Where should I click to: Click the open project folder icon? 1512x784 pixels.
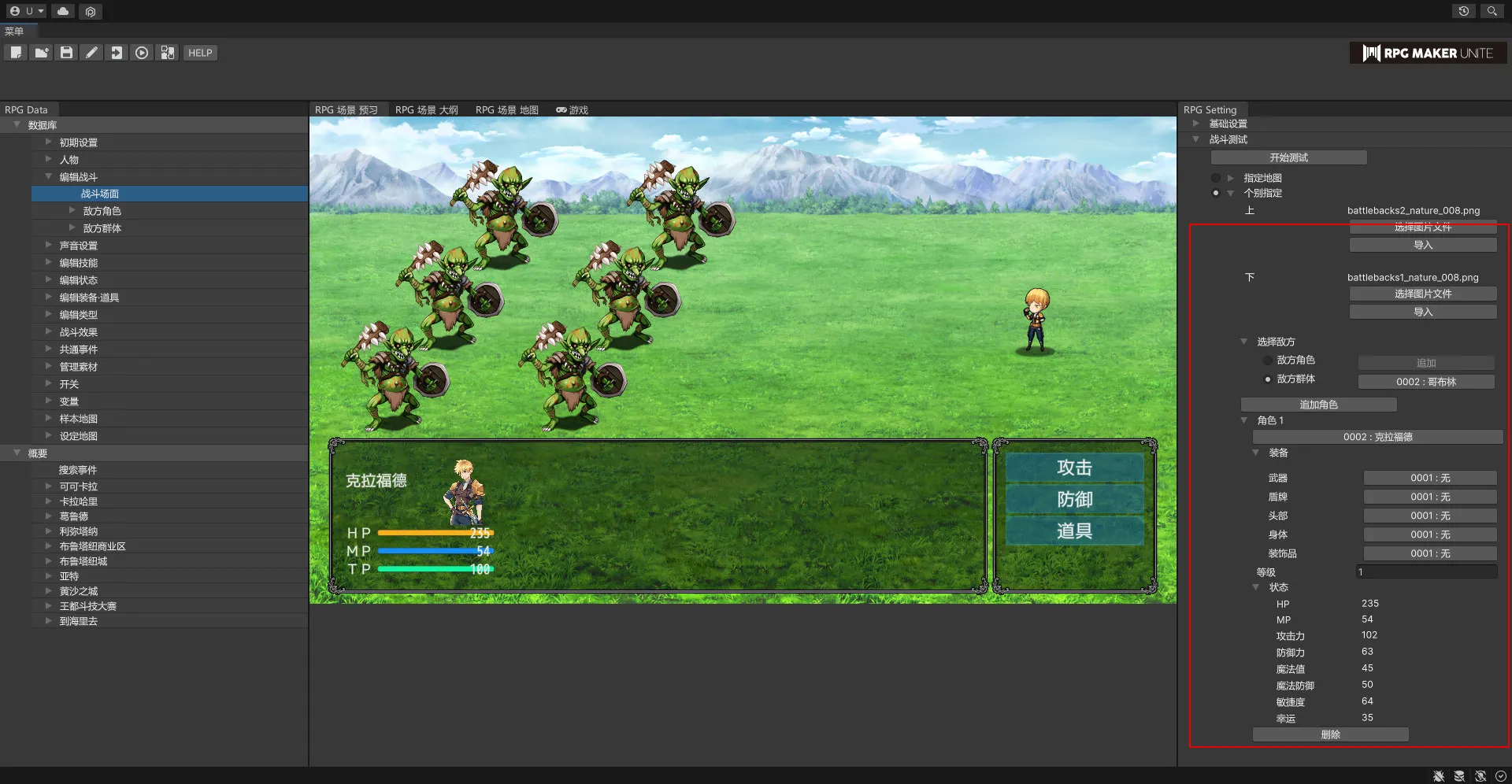pyautogui.click(x=41, y=53)
